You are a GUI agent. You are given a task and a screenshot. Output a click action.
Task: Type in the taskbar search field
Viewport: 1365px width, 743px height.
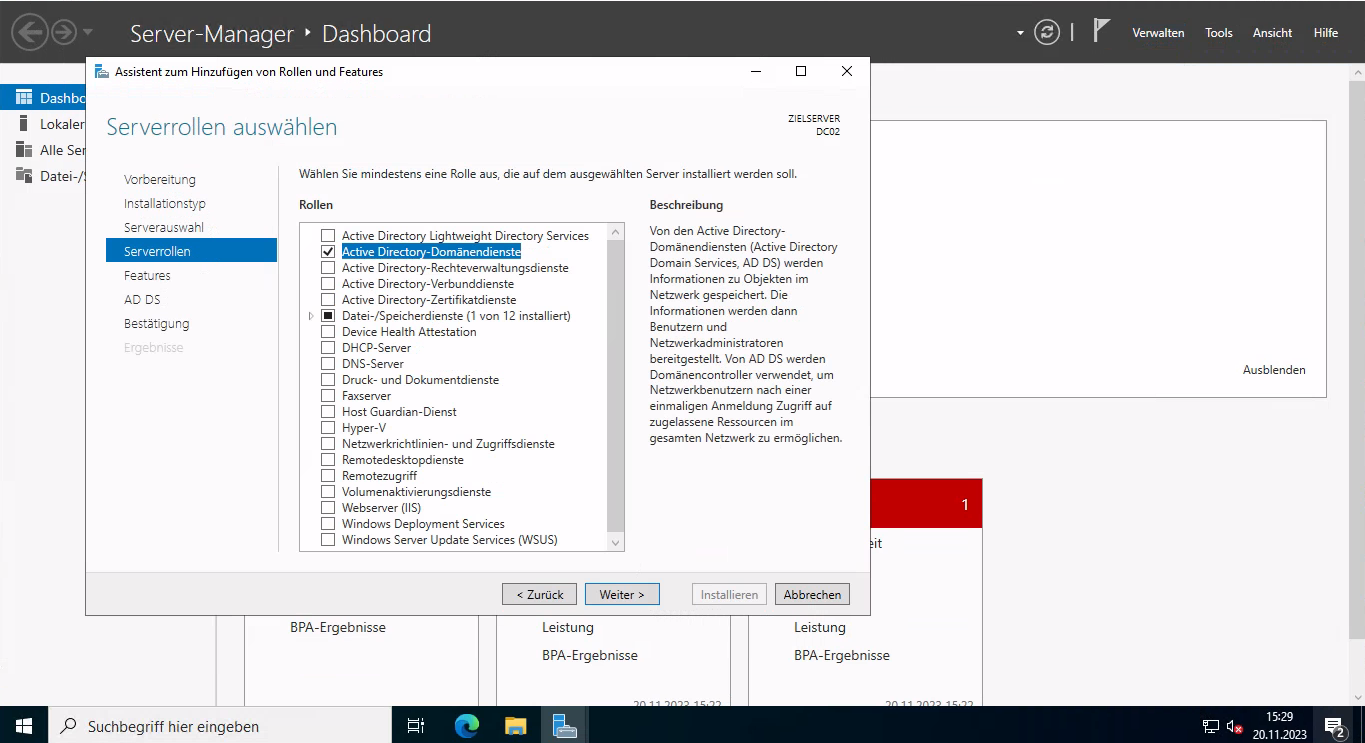[220, 727]
